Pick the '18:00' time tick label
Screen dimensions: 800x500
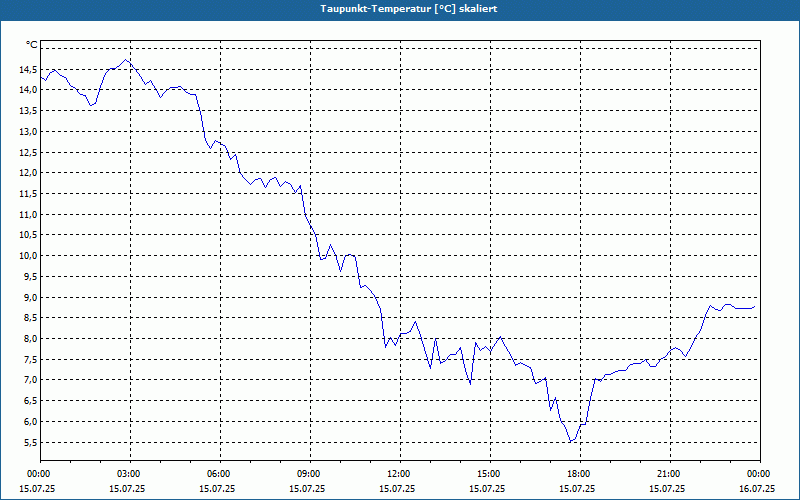580,474
